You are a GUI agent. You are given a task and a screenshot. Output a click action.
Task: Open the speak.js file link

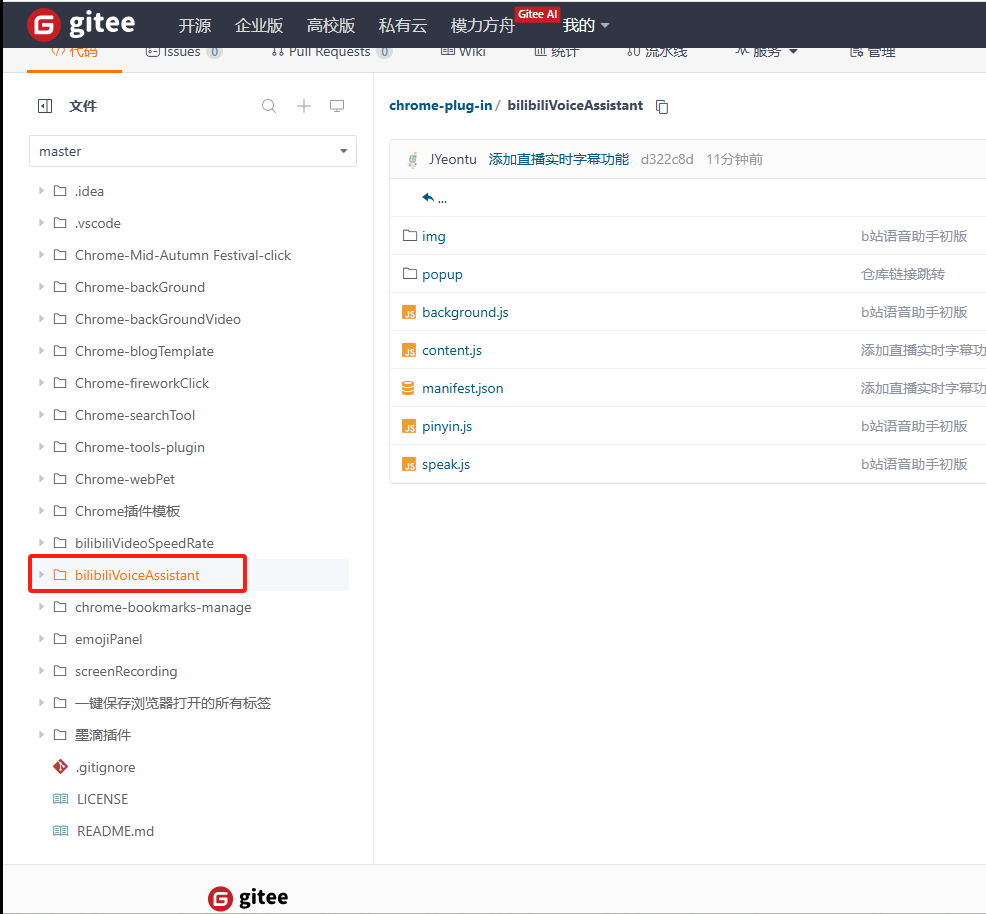point(446,465)
